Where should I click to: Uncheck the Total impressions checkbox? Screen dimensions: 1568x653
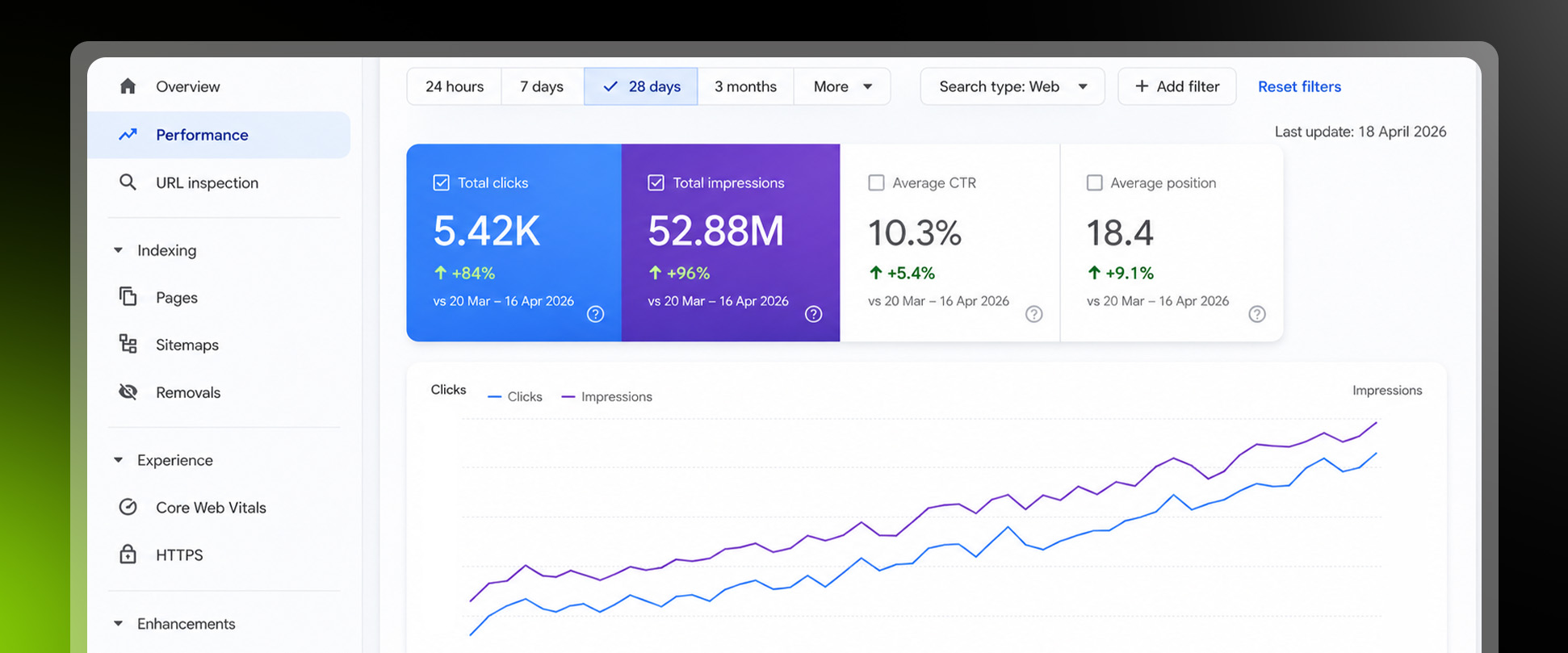[x=656, y=183]
